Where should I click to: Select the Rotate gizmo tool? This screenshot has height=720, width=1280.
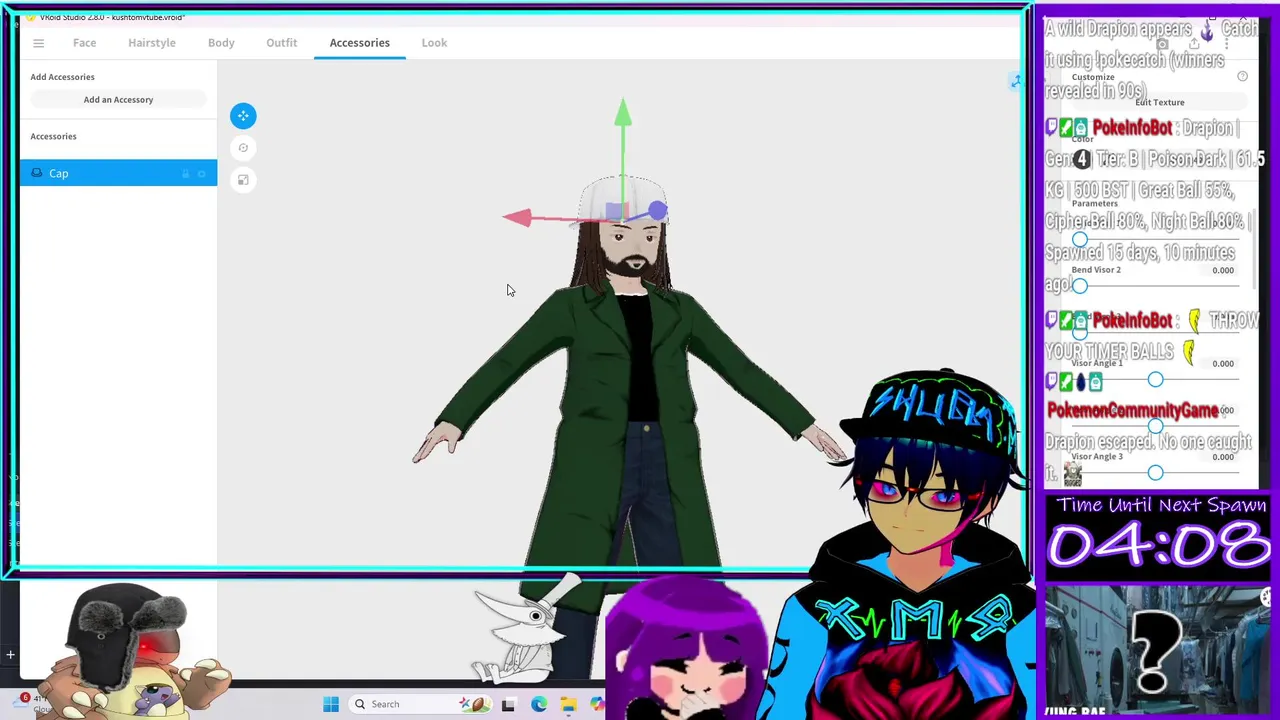[243, 148]
